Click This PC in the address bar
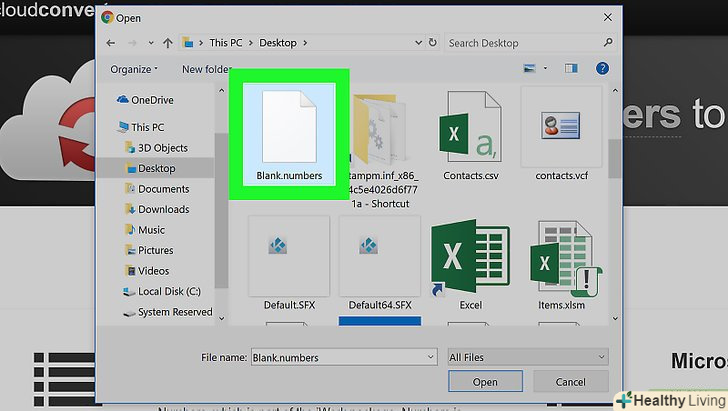This screenshot has height=411, width=728. 226,43
